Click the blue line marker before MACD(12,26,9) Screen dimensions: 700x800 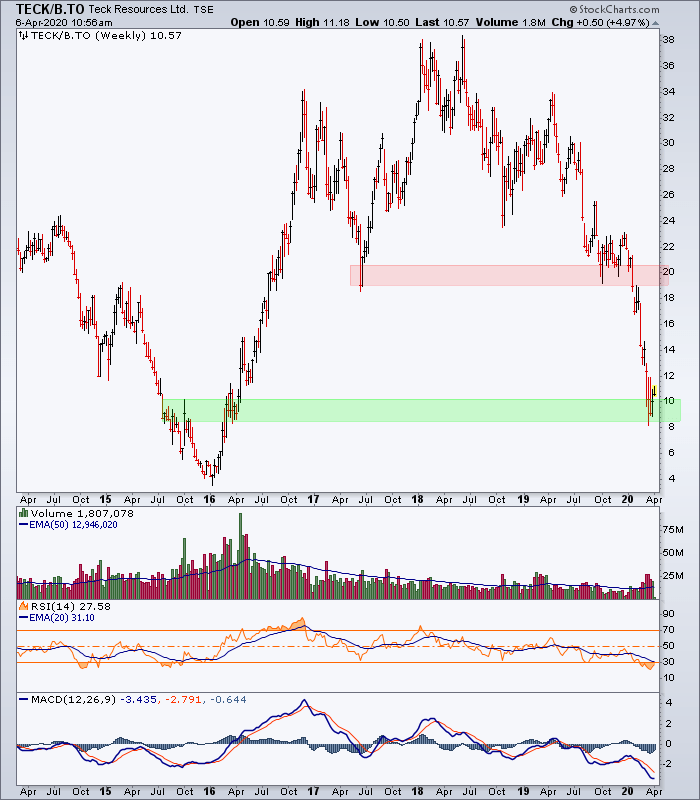pyautogui.click(x=23, y=699)
